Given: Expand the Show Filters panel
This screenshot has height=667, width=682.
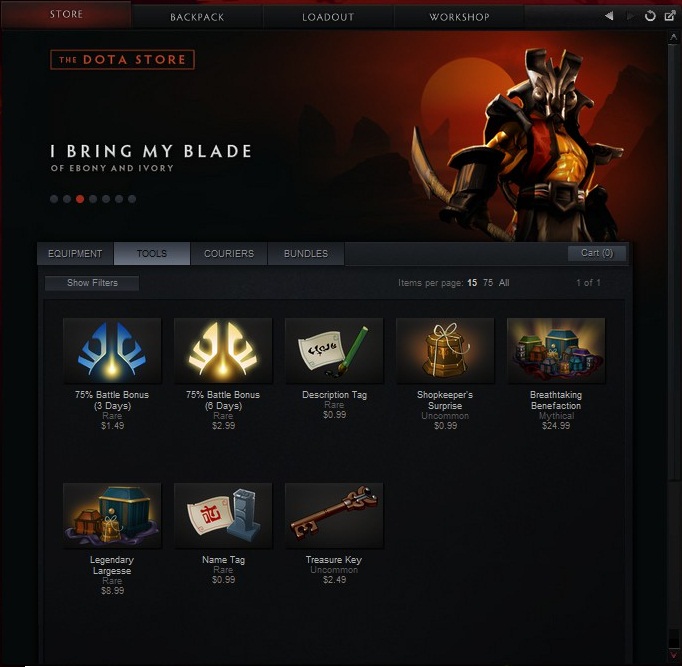Looking at the screenshot, I should pyautogui.click(x=92, y=283).
